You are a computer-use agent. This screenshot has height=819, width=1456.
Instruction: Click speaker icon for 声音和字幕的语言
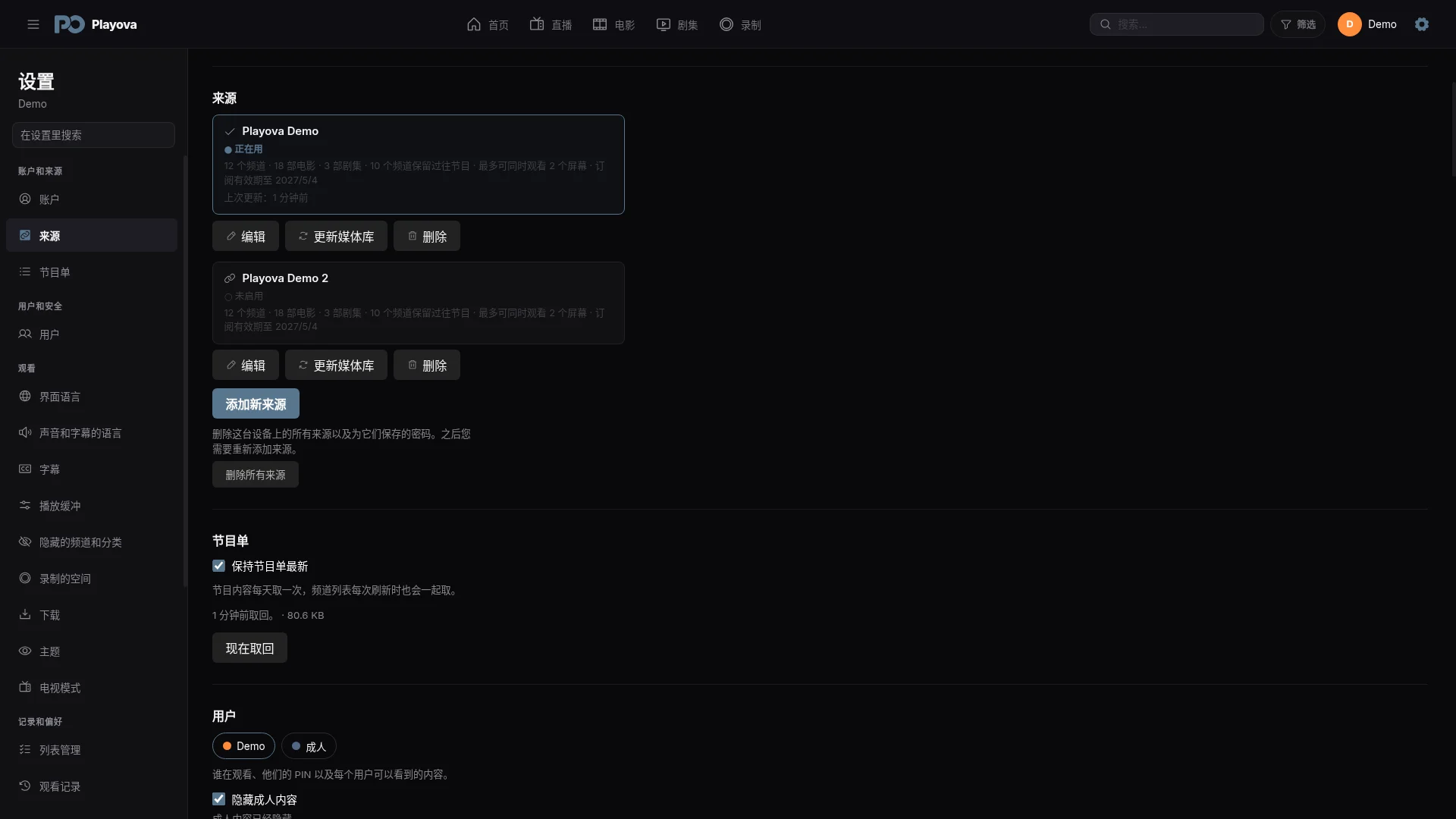point(25,432)
